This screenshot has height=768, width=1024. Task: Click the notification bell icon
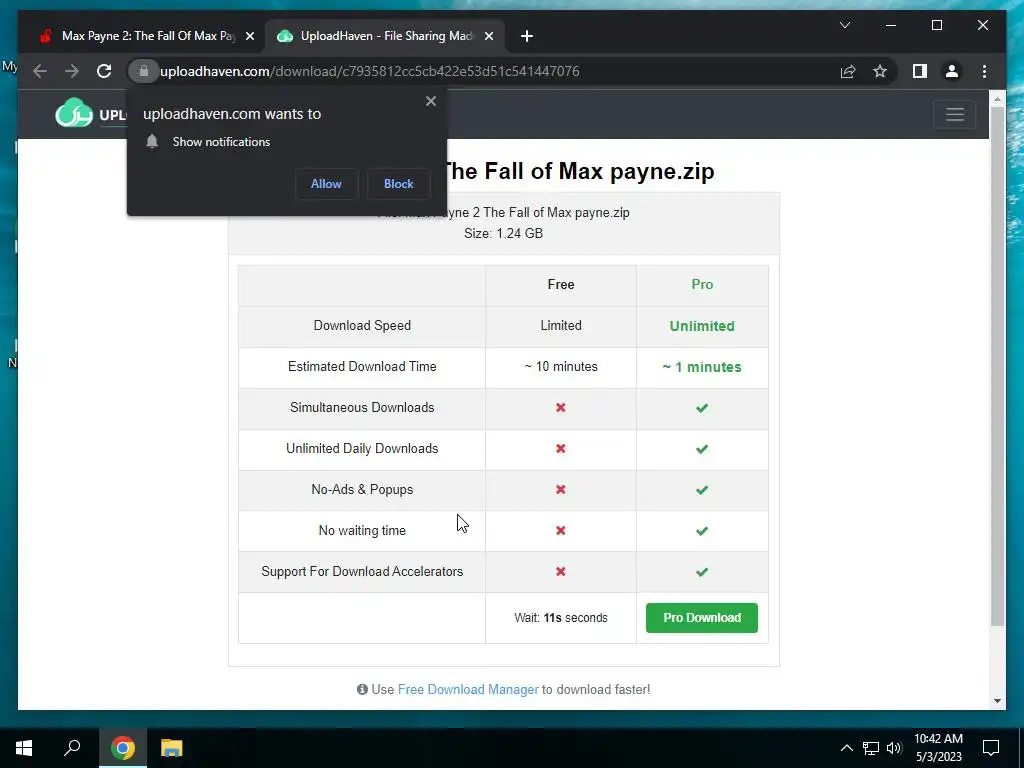pyautogui.click(x=152, y=142)
